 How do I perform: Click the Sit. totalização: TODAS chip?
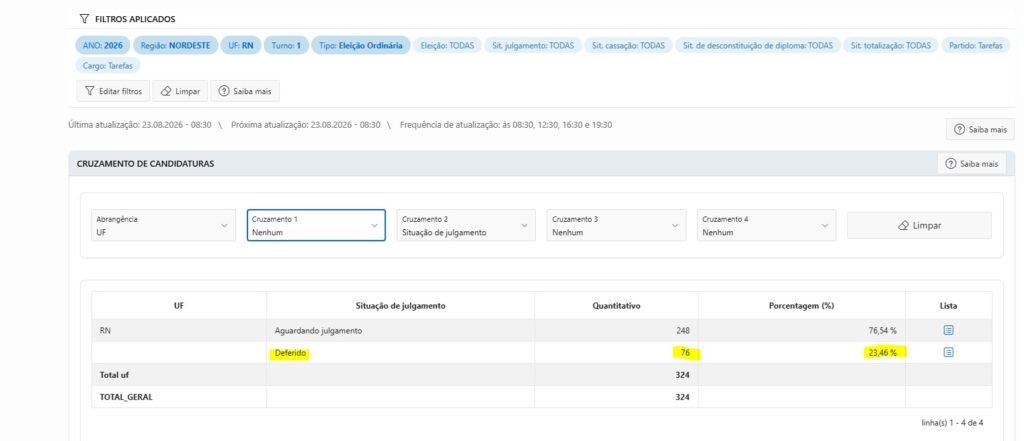[x=891, y=46]
